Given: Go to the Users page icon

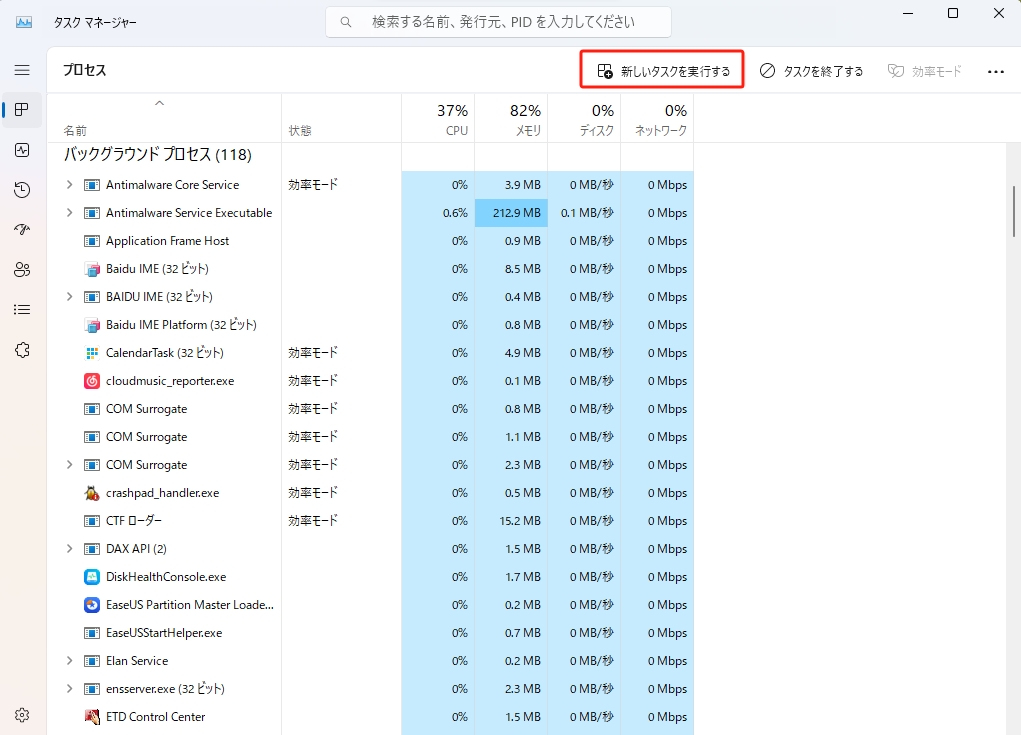Looking at the screenshot, I should [22, 270].
